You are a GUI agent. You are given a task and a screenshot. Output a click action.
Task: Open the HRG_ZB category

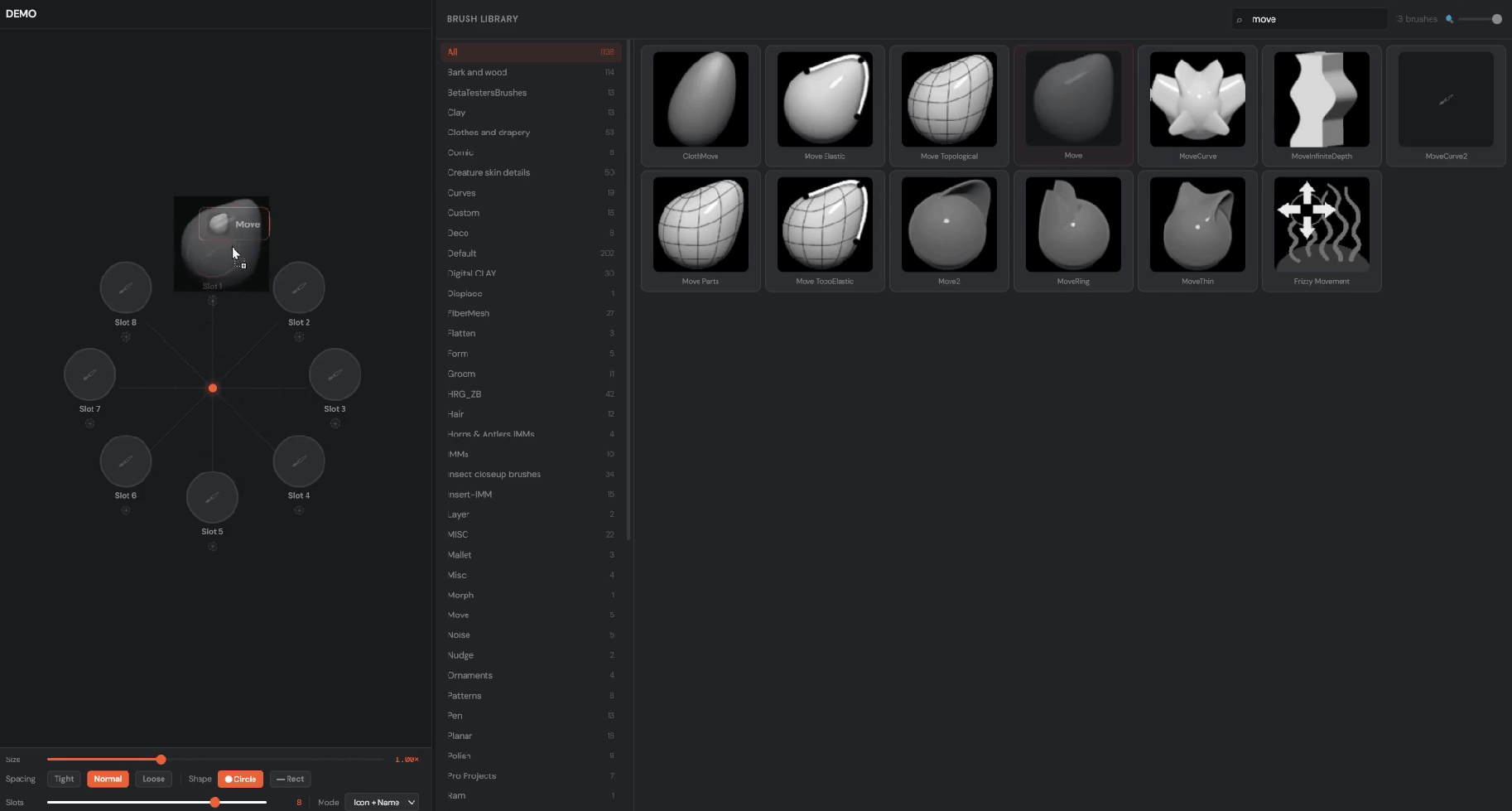tap(531, 394)
